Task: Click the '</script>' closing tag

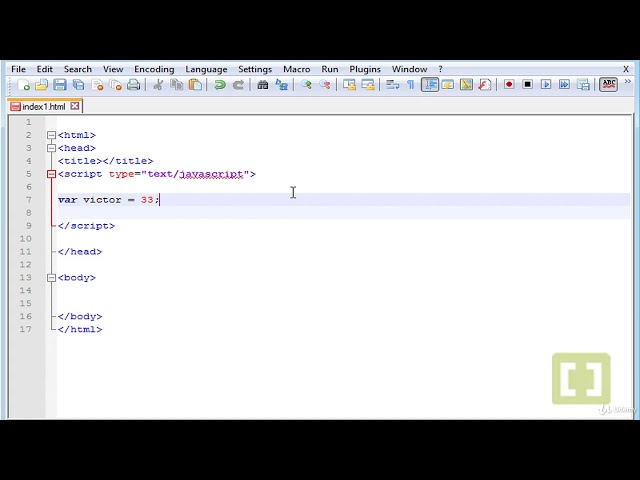Action: point(87,226)
